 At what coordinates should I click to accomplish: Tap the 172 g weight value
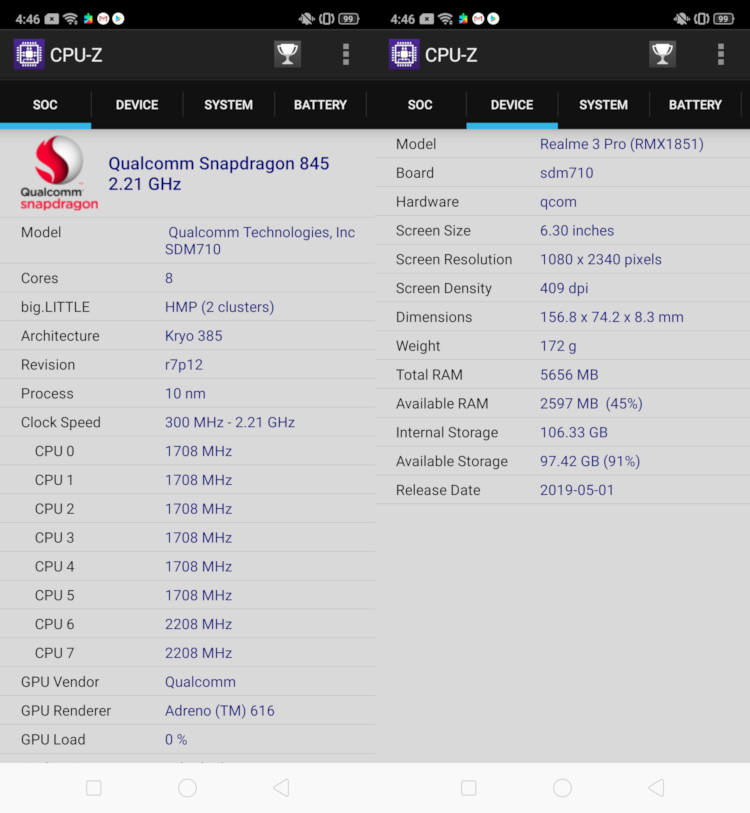click(x=558, y=346)
